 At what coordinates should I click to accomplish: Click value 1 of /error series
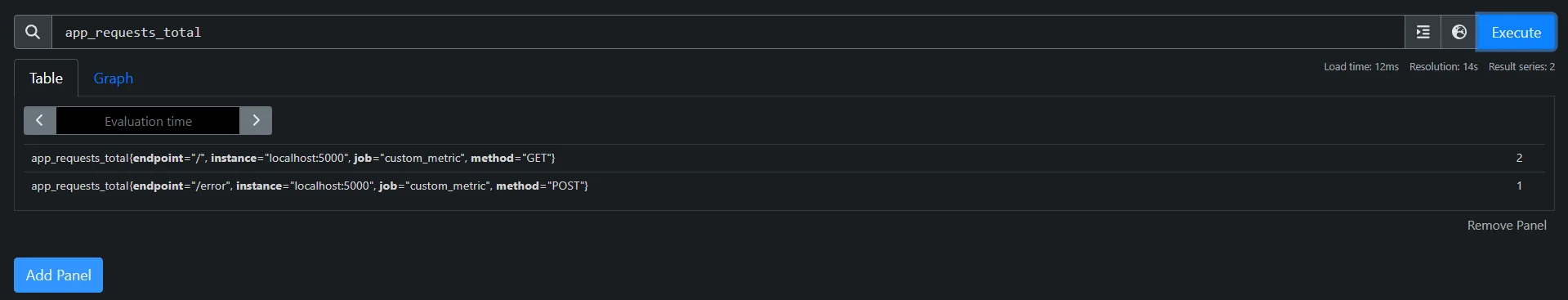point(1519,186)
